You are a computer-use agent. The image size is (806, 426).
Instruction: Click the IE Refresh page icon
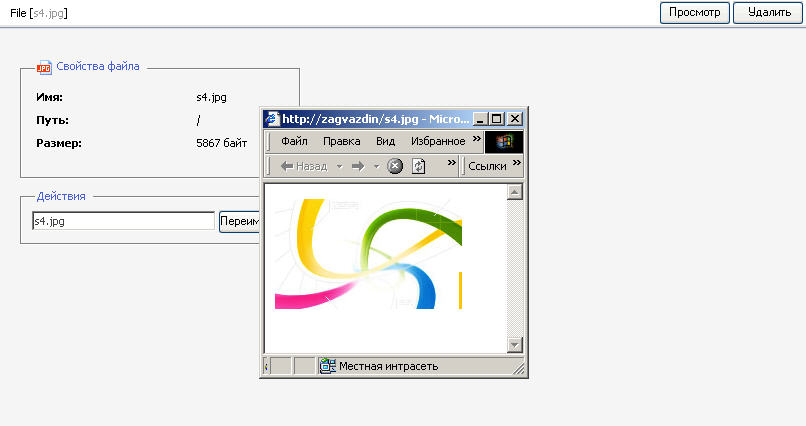click(419, 166)
